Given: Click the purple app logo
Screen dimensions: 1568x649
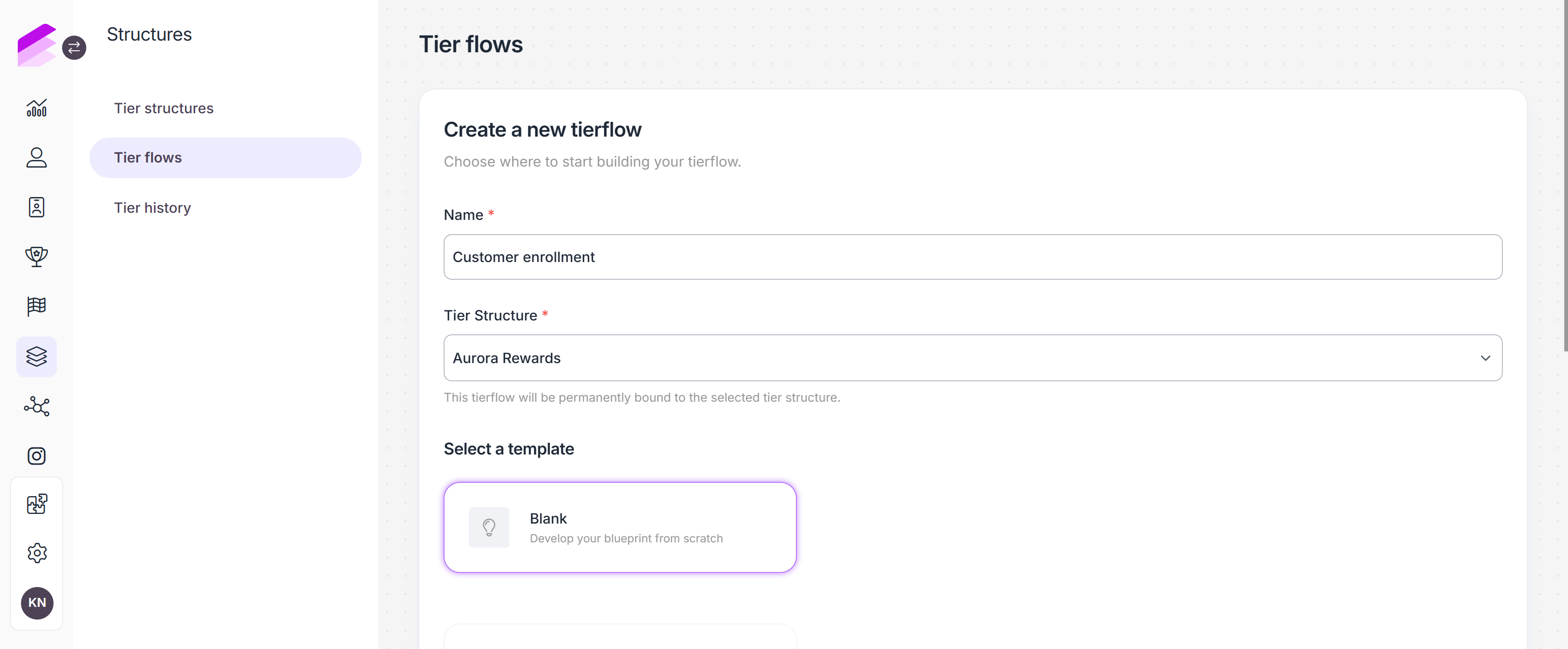Looking at the screenshot, I should pyautogui.click(x=37, y=45).
